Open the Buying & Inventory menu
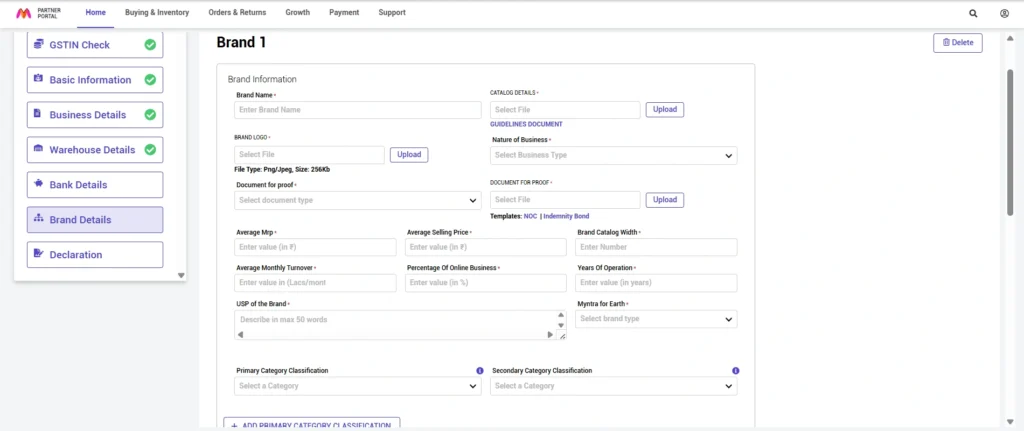 157,12
